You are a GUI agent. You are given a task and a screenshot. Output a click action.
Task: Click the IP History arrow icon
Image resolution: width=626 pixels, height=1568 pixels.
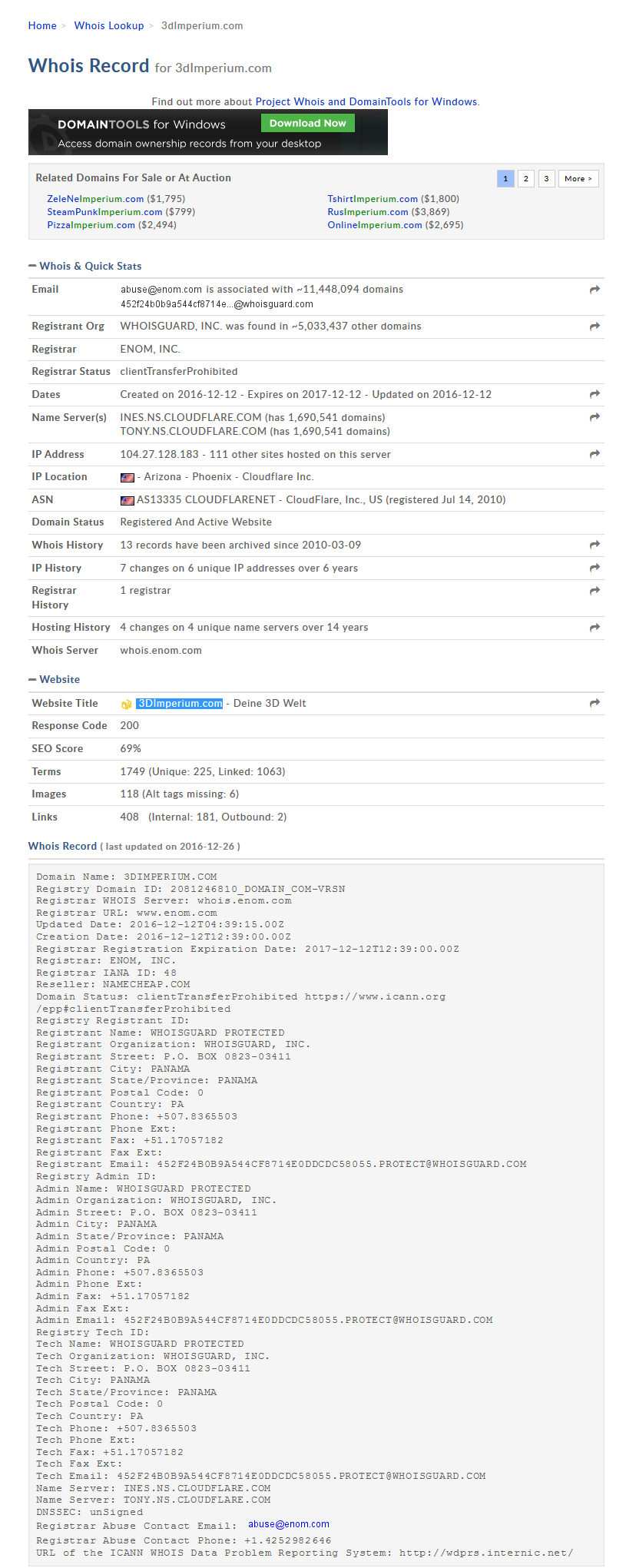[595, 568]
